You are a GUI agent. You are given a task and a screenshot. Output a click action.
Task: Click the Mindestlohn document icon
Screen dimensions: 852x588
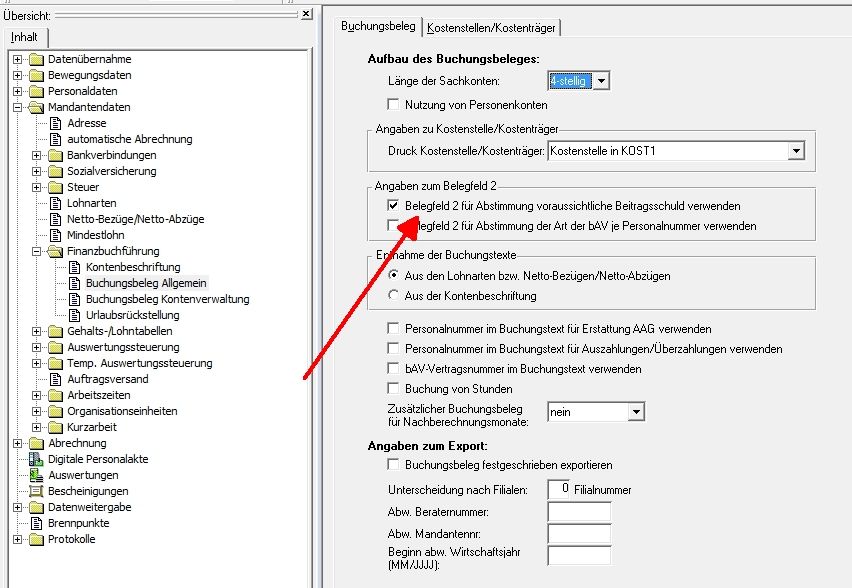pos(56,235)
